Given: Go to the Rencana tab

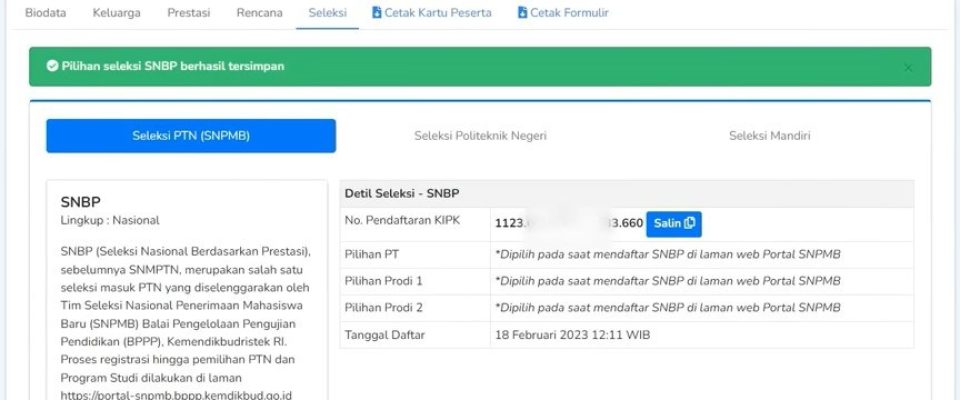Looking at the screenshot, I should click(x=260, y=12).
